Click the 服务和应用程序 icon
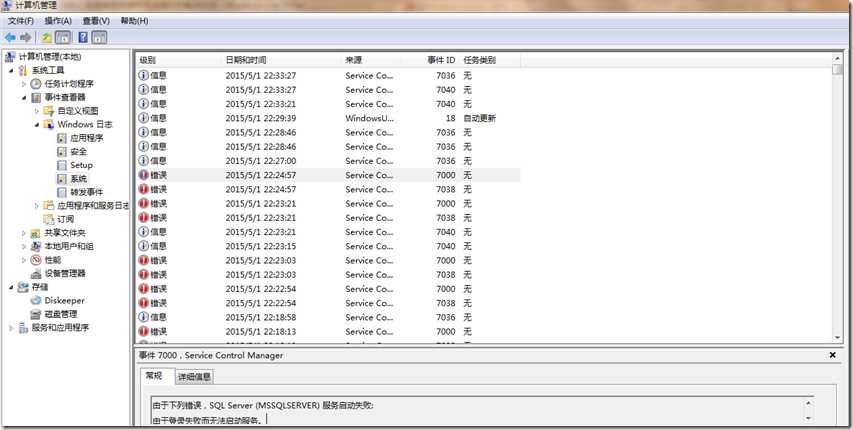Viewport: 853px width, 430px height. pos(23,328)
